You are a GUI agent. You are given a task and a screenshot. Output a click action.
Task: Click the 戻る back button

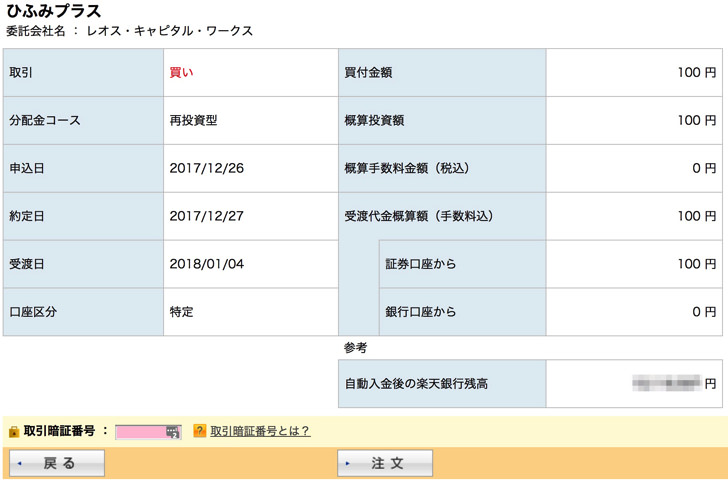pyautogui.click(x=57, y=462)
